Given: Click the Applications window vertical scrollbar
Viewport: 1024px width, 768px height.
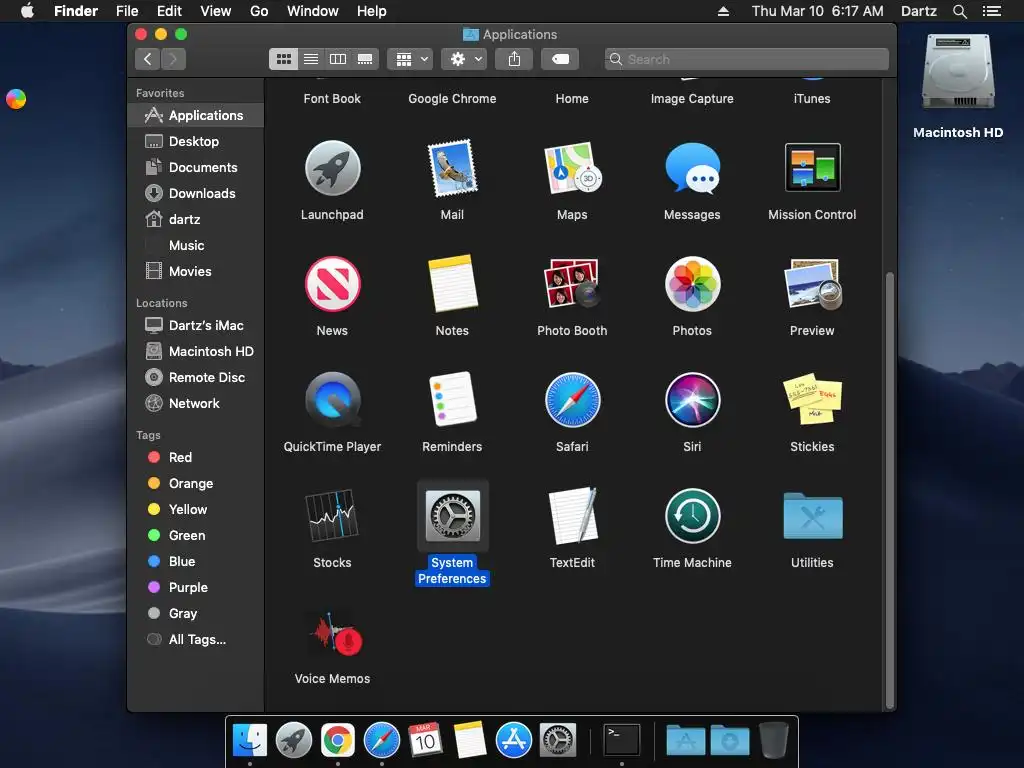Looking at the screenshot, I should coord(889,490).
